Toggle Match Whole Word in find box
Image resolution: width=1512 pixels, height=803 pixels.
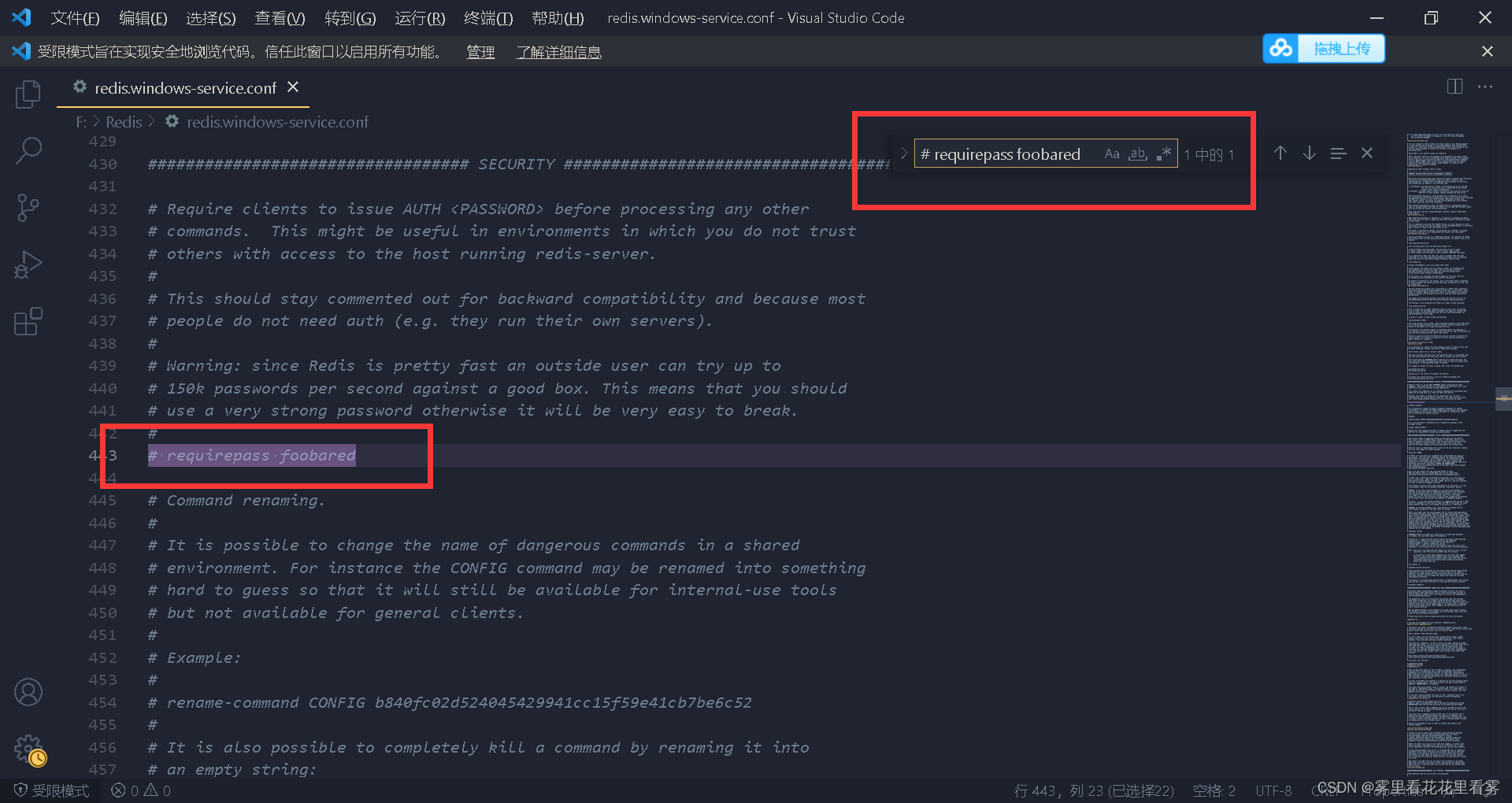(1138, 154)
